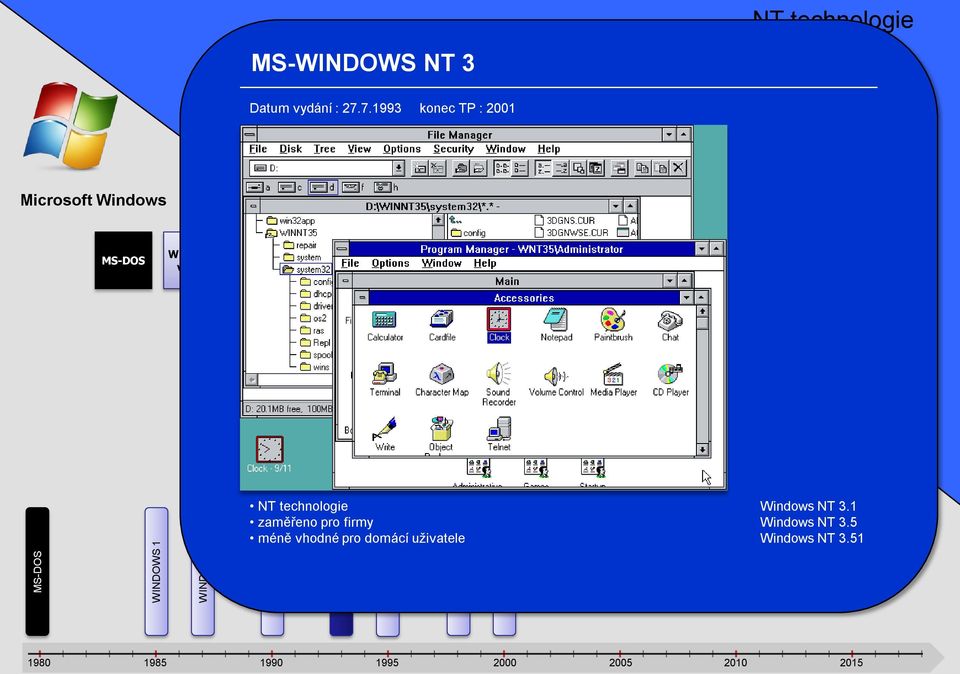Switch to network drive f
This screenshot has width=960, height=674.
point(353,187)
